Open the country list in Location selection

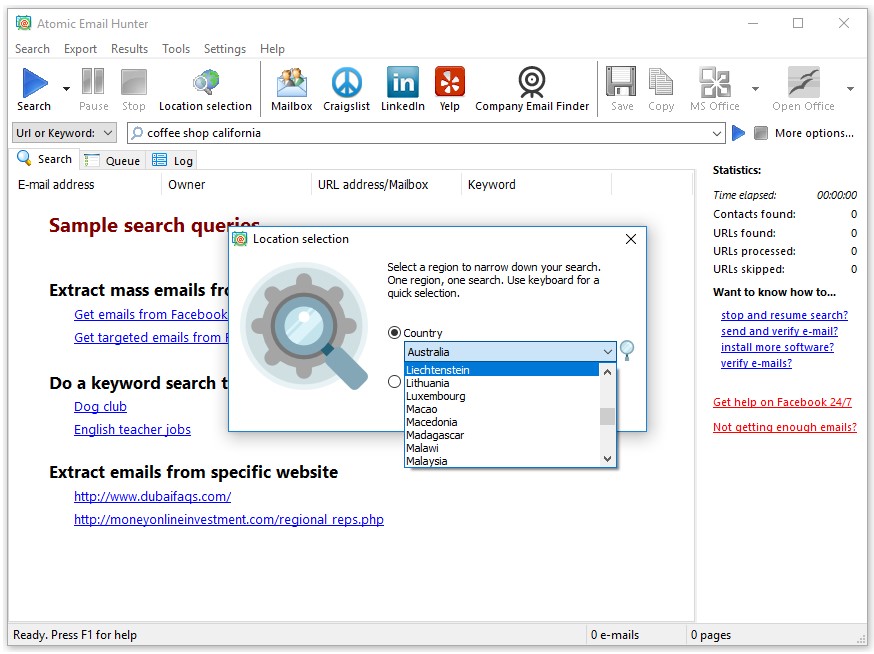pyautogui.click(x=608, y=352)
